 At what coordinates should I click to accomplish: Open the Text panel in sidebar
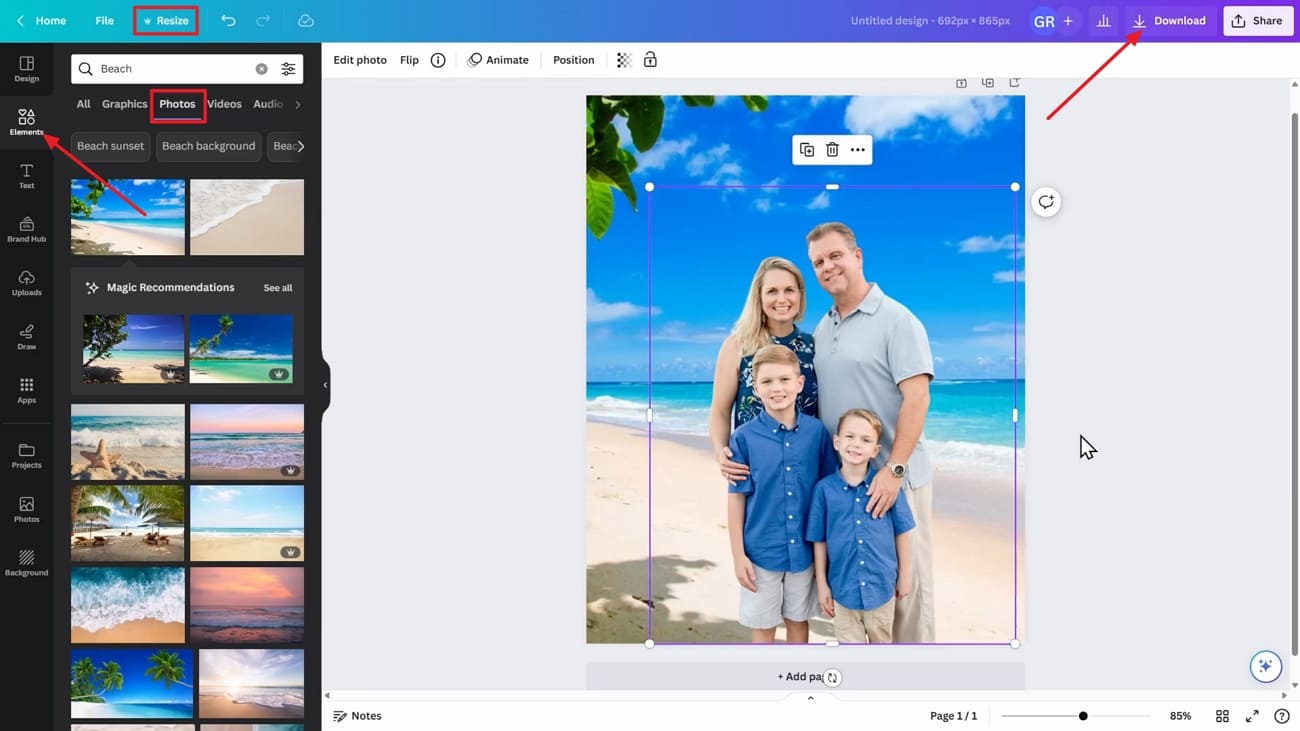pyautogui.click(x=26, y=175)
